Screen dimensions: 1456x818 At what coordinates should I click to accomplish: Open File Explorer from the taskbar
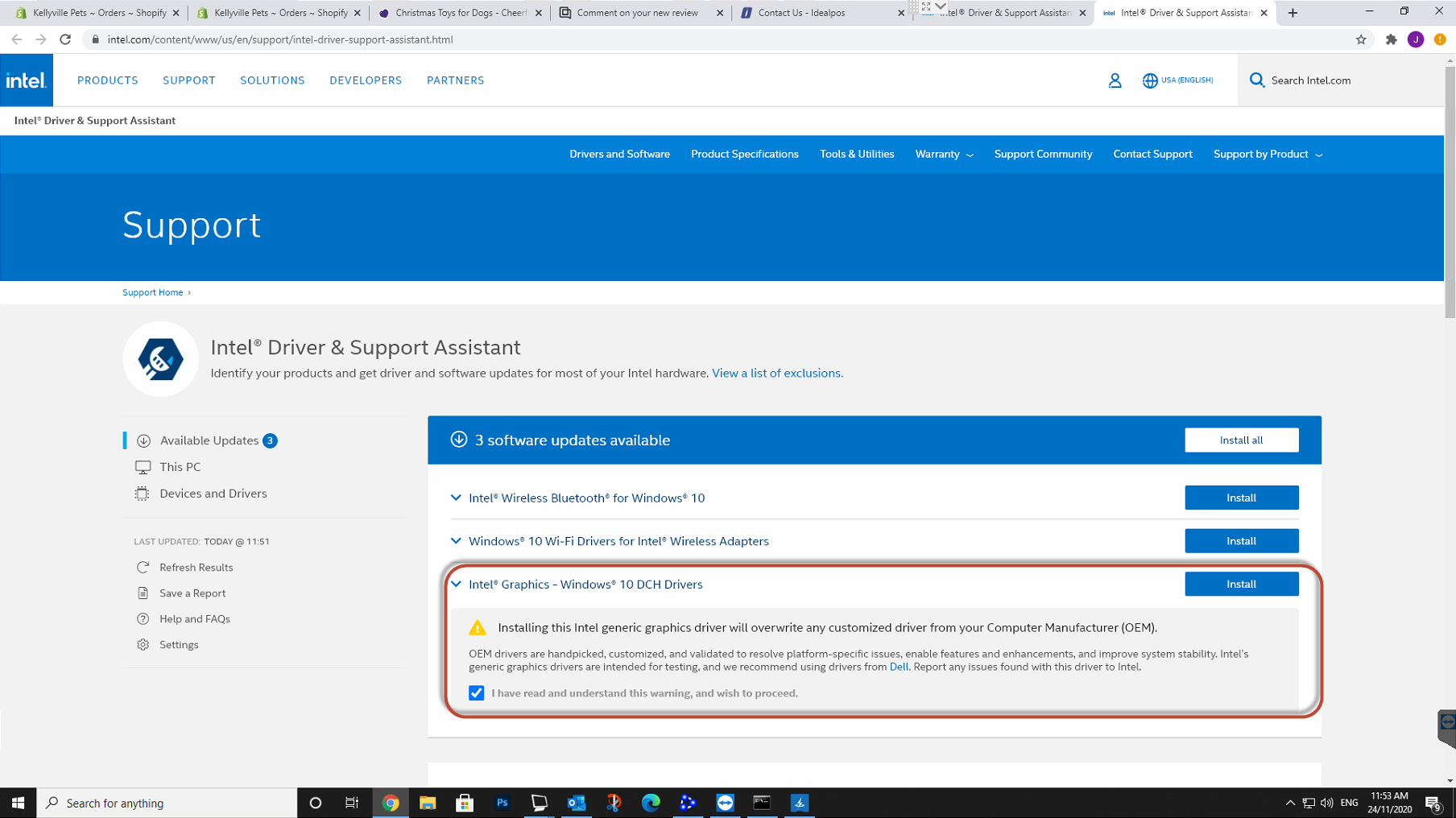click(428, 803)
